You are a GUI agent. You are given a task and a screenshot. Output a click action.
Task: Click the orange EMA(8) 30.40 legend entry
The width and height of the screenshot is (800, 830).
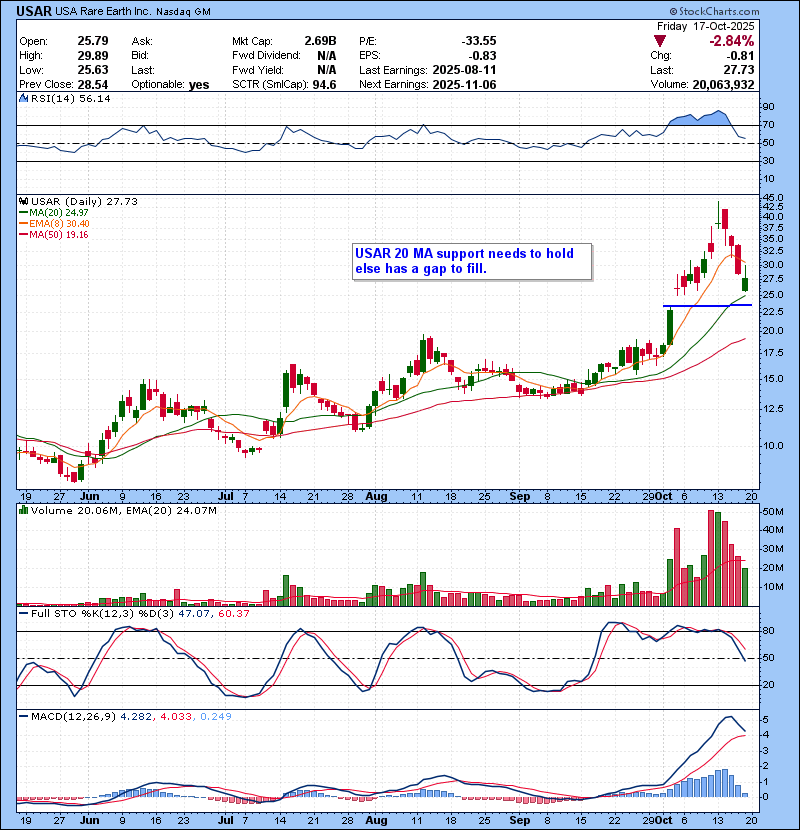tap(55, 224)
